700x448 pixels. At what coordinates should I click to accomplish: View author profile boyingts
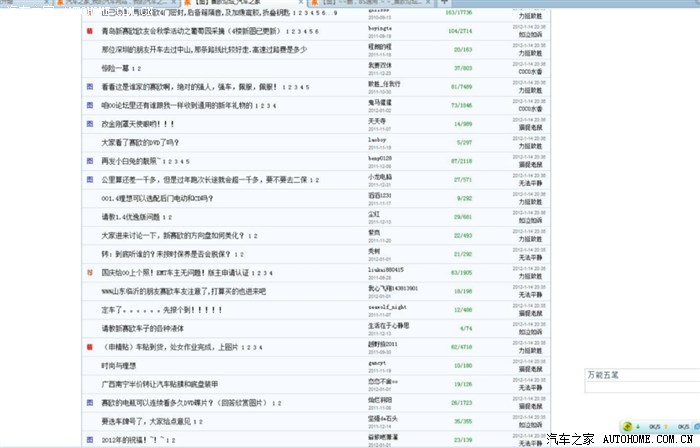click(x=380, y=29)
